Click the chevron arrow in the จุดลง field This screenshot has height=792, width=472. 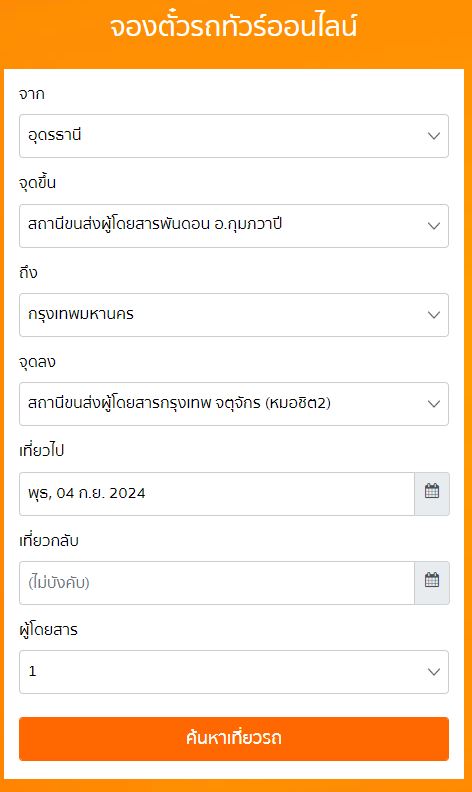pyautogui.click(x=434, y=404)
